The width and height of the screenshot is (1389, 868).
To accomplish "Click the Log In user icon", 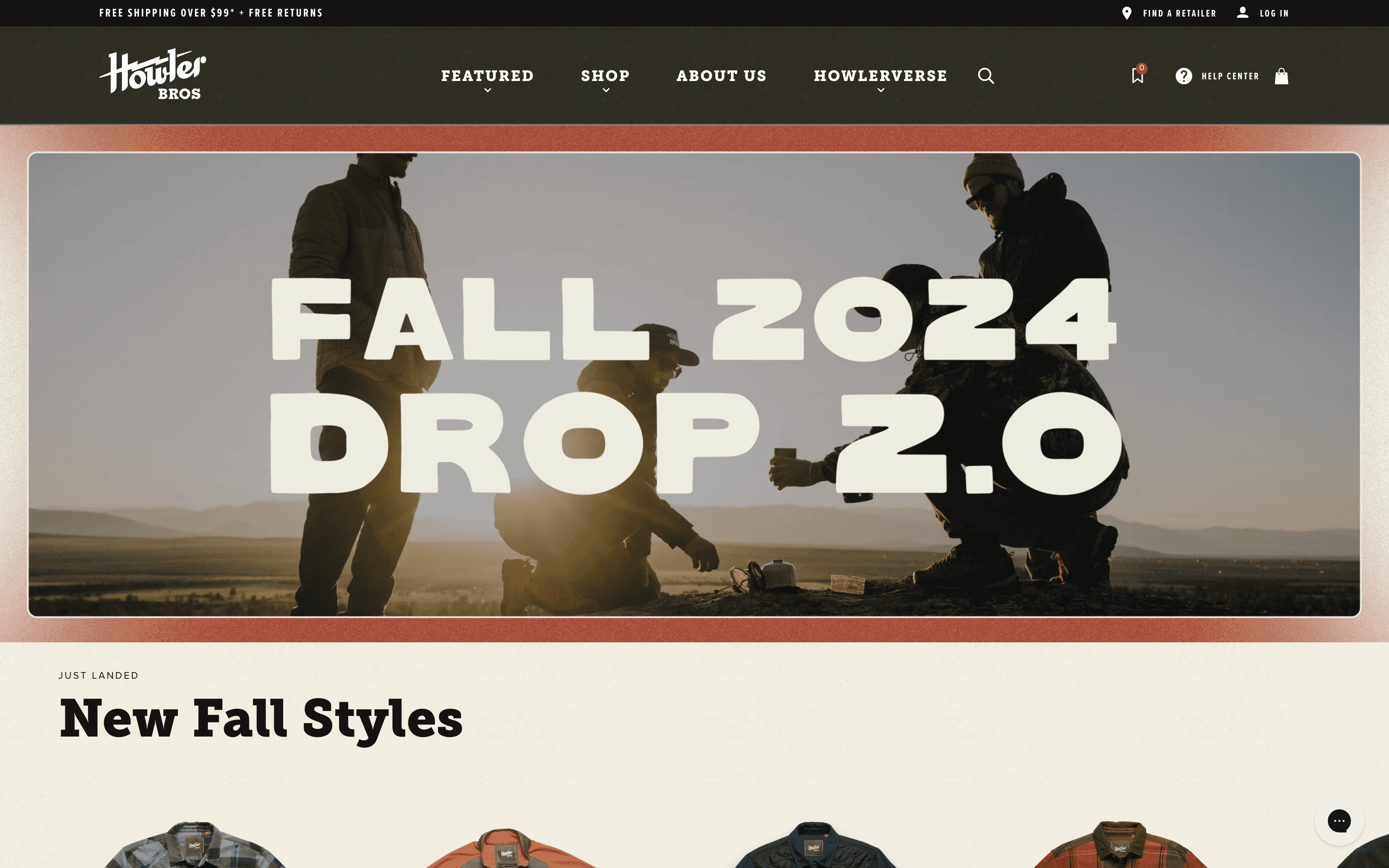I will tap(1243, 13).
